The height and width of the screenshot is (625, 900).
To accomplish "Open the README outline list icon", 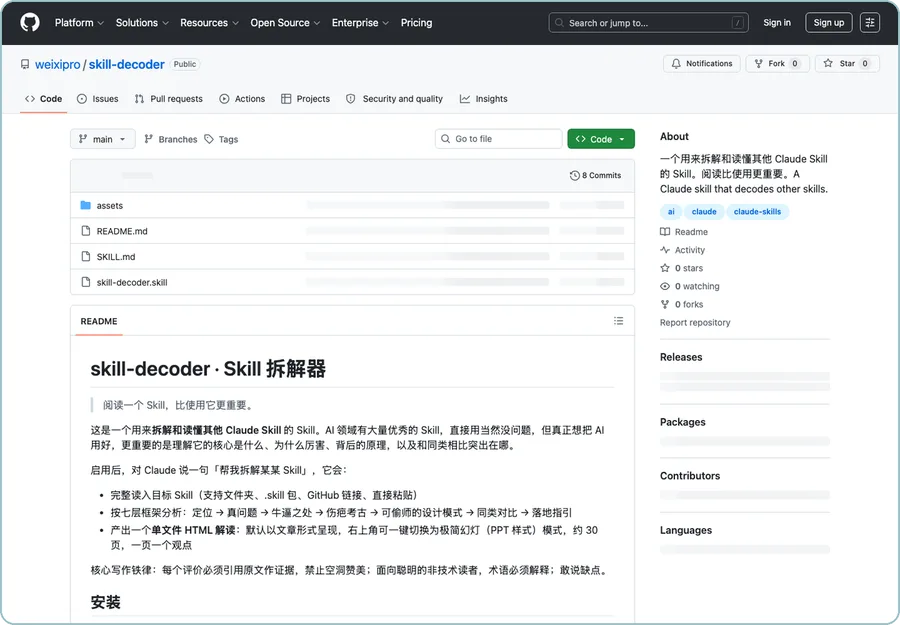I will point(618,321).
